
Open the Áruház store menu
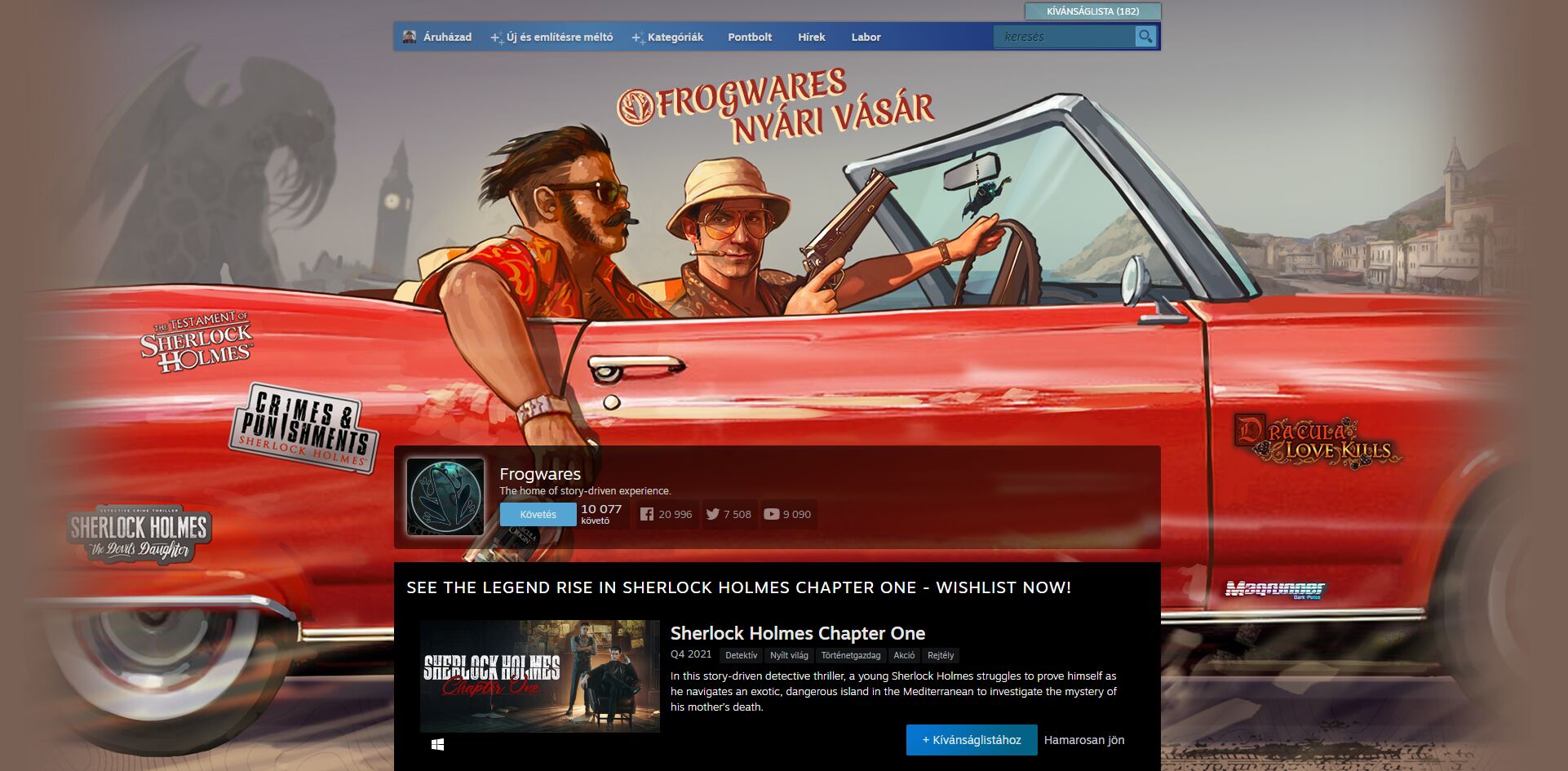tap(447, 37)
